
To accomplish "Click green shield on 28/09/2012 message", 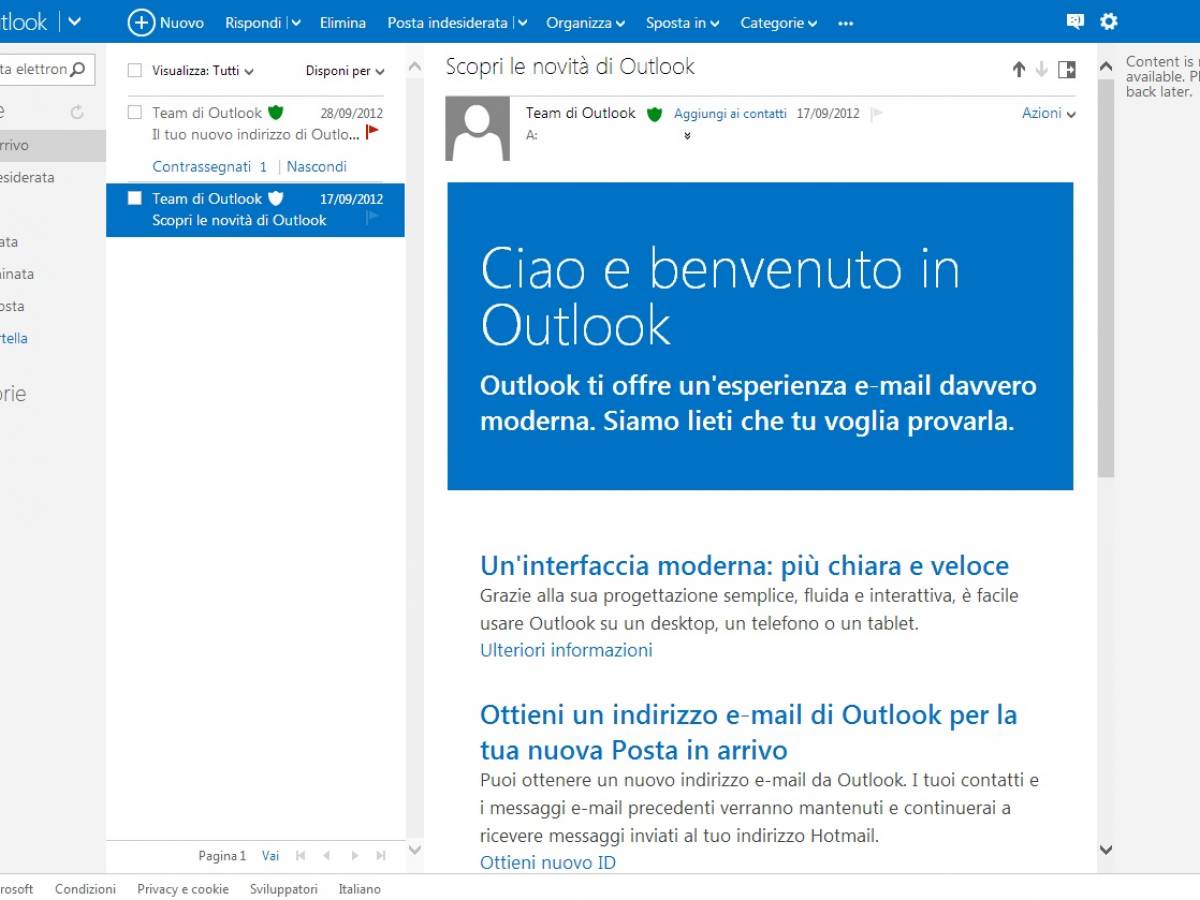I will tap(276, 113).
